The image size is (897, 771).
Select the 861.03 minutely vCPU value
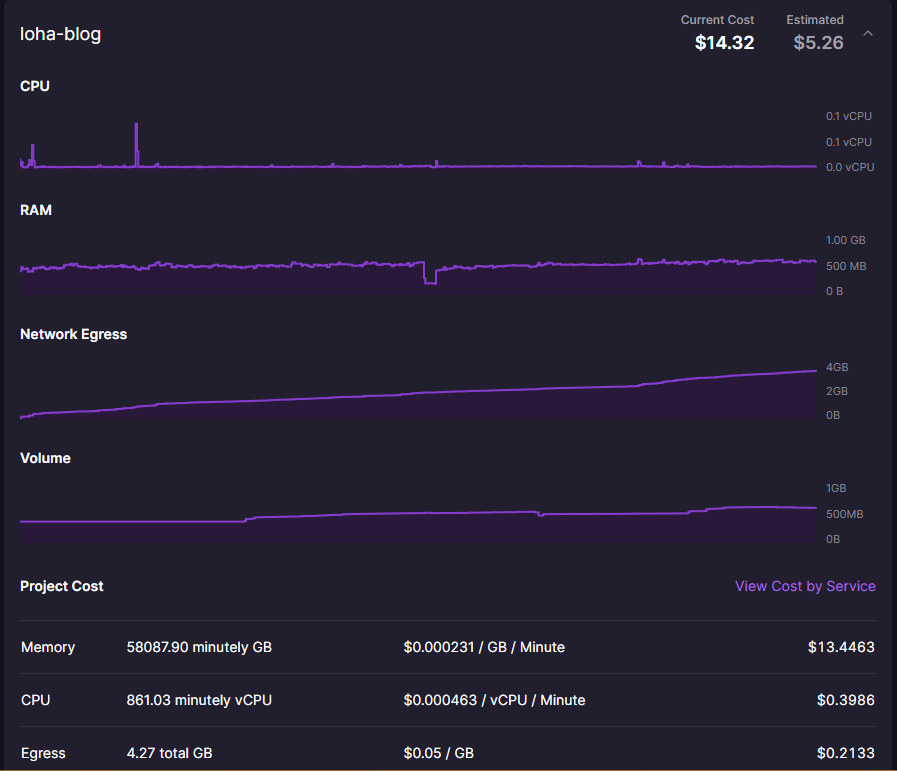tap(199, 700)
